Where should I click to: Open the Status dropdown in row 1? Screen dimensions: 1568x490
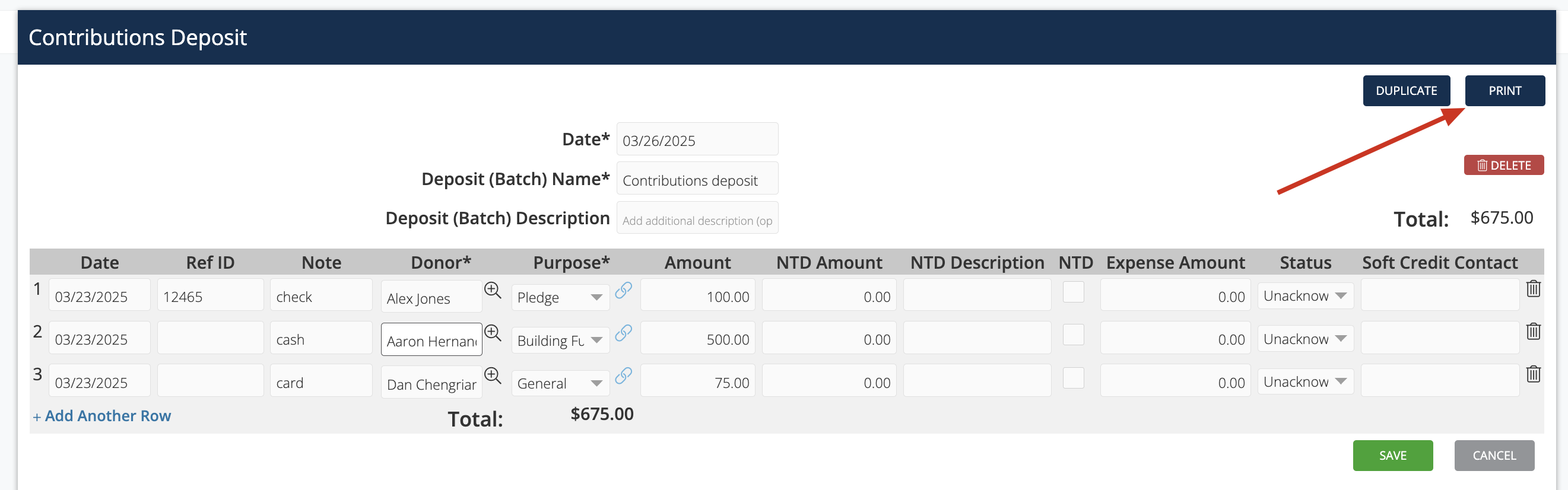click(1305, 296)
